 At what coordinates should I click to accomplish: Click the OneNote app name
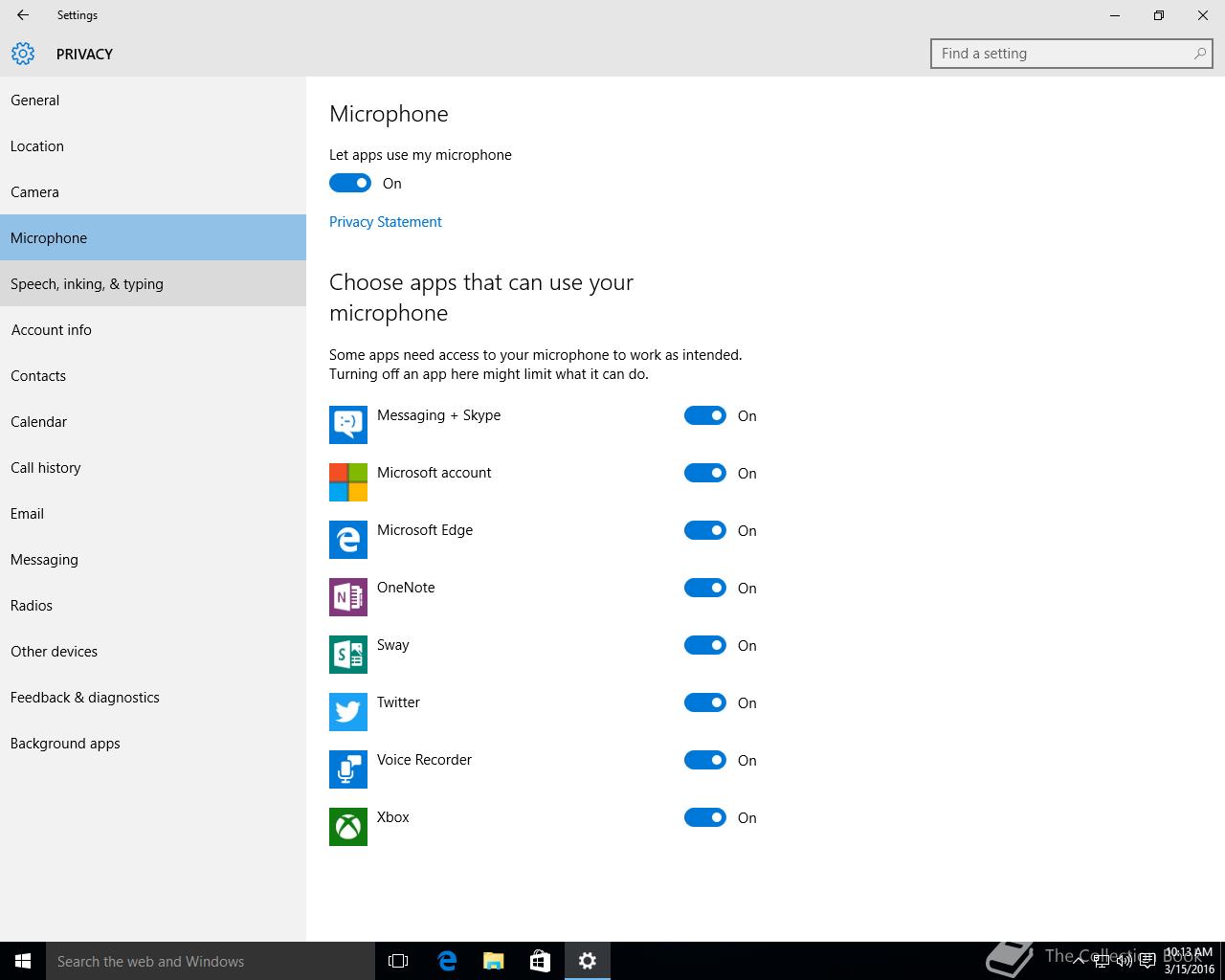click(x=406, y=588)
